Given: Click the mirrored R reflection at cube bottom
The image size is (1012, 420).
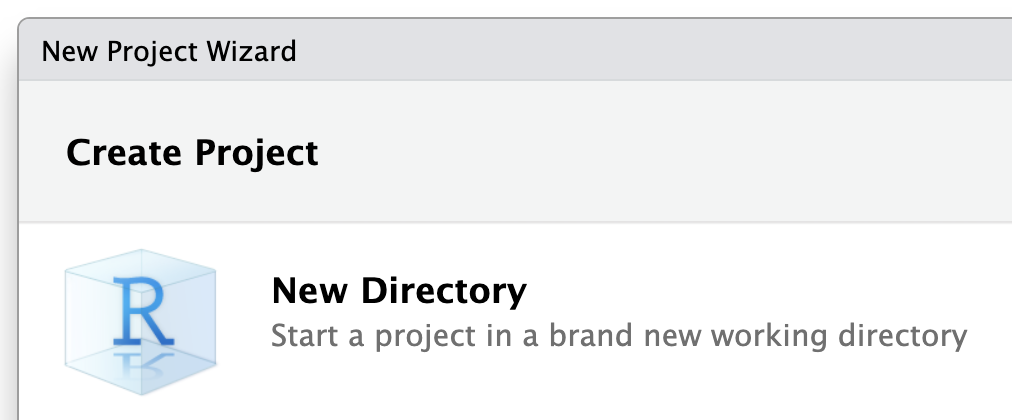Looking at the screenshot, I should [x=143, y=362].
